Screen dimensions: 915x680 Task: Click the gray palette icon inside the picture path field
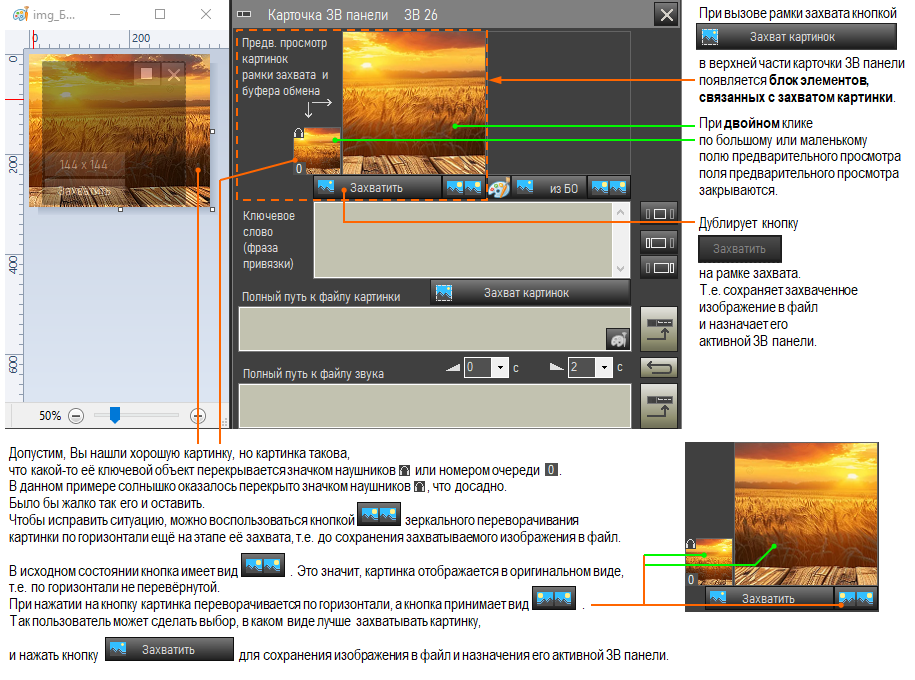tap(618, 339)
